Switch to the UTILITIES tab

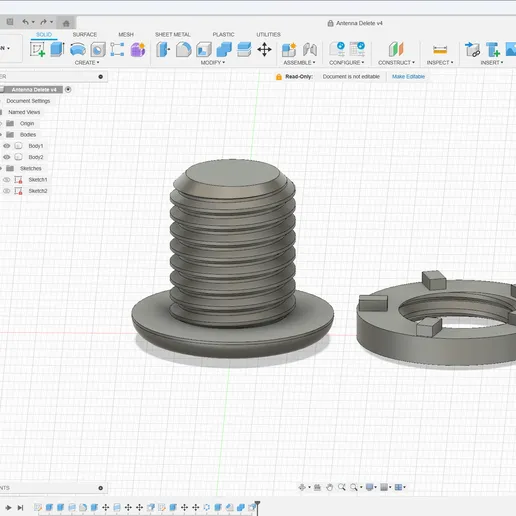tap(268, 34)
